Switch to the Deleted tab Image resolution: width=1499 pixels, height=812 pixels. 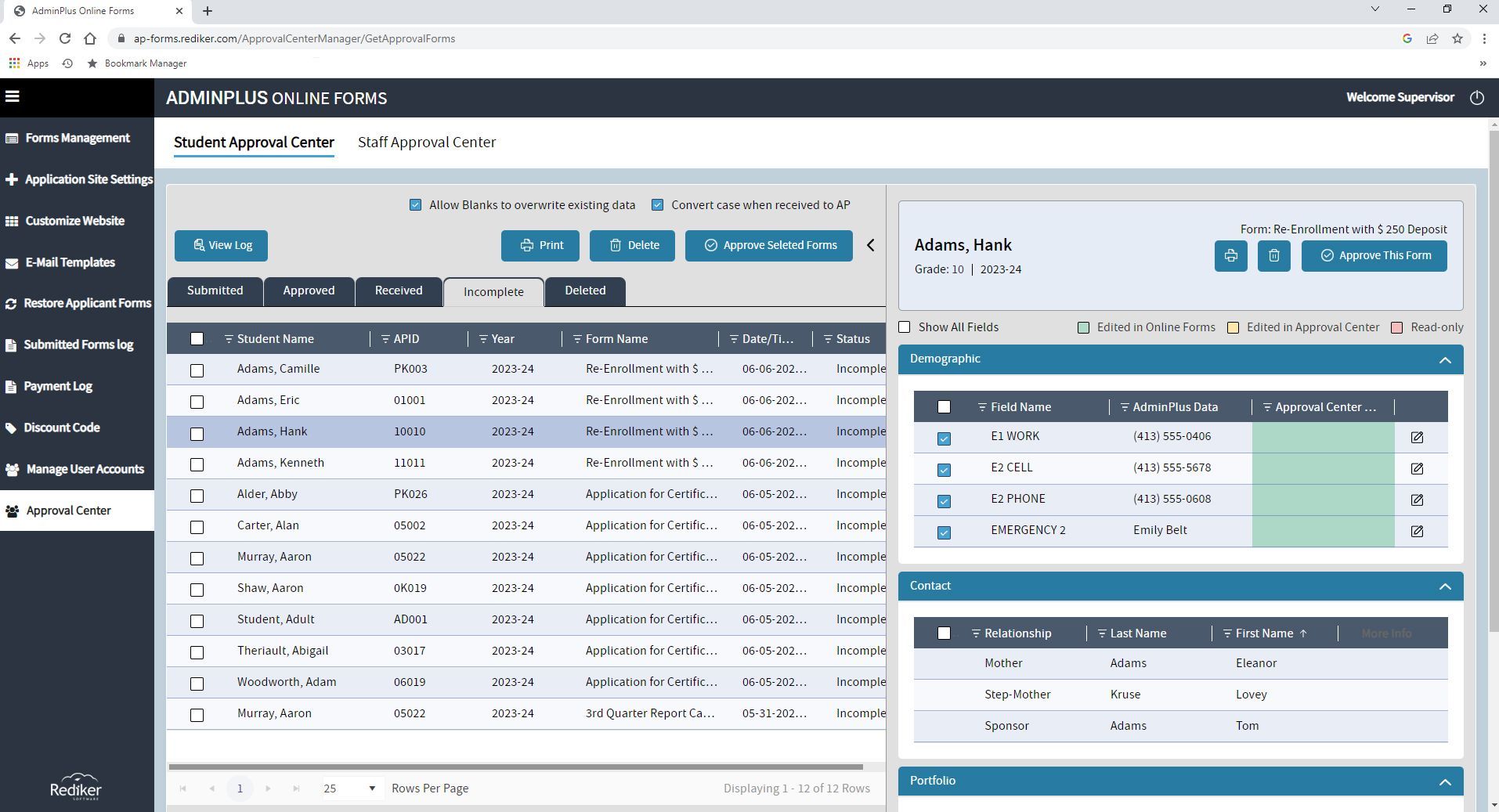(x=585, y=291)
